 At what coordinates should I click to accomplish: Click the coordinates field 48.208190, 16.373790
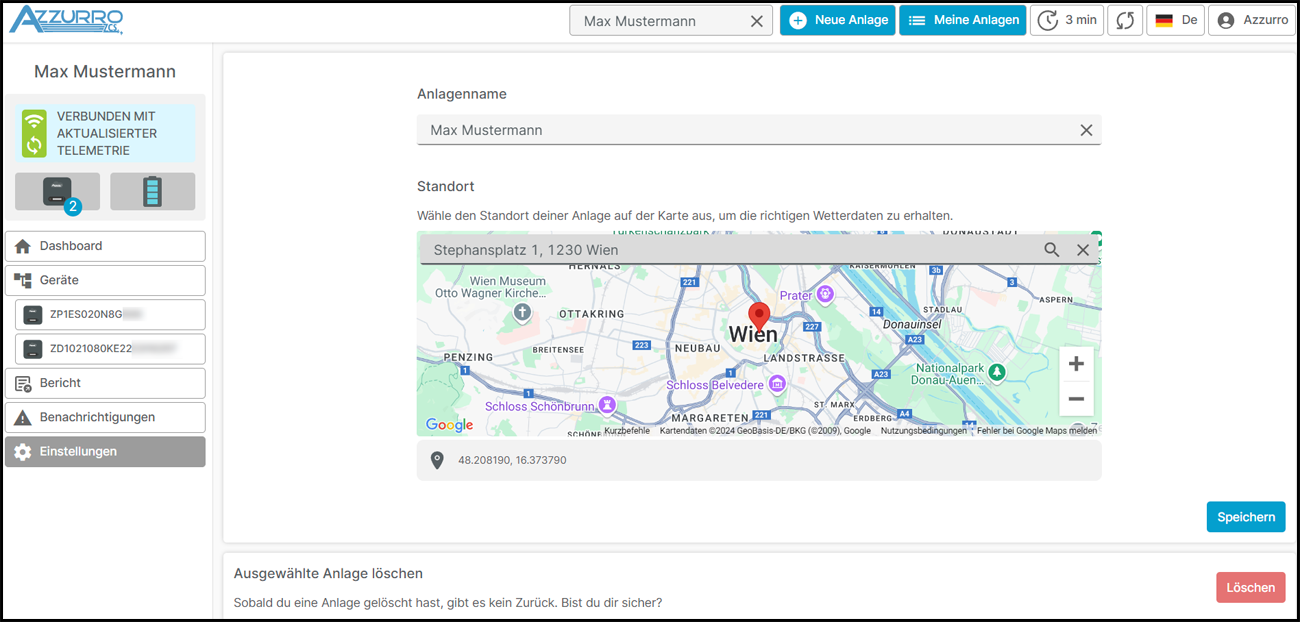click(x=758, y=460)
